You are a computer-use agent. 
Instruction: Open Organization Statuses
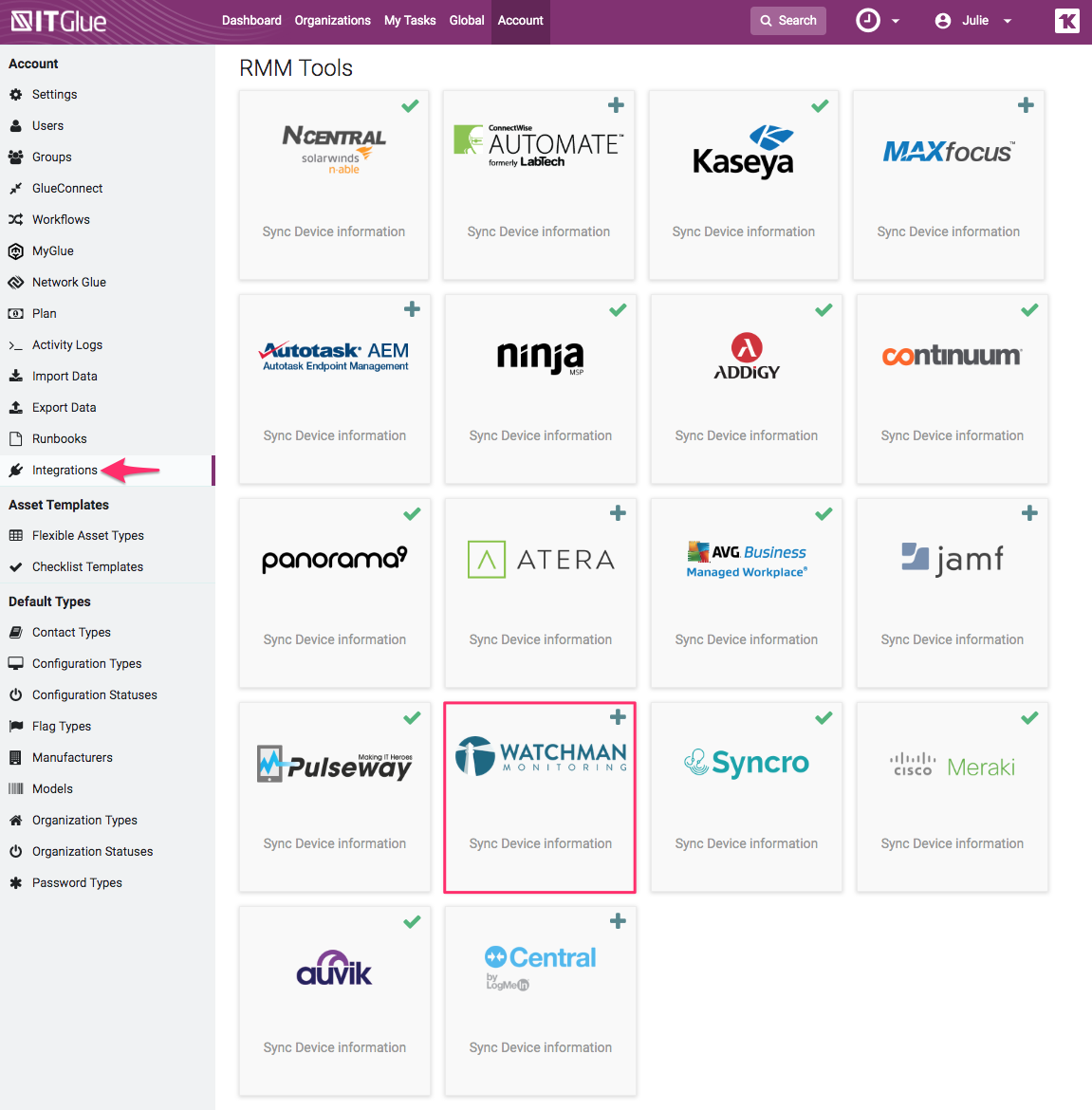click(x=93, y=852)
